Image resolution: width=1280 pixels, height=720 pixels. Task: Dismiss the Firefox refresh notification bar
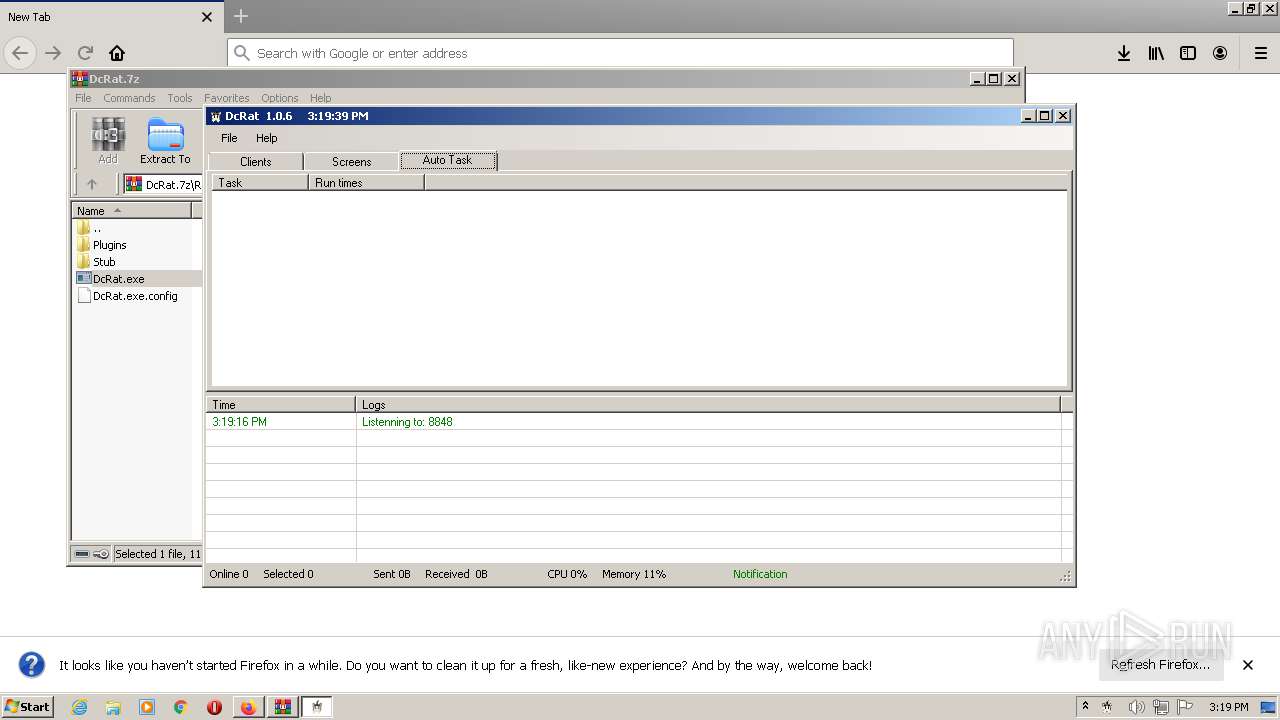pos(1248,665)
